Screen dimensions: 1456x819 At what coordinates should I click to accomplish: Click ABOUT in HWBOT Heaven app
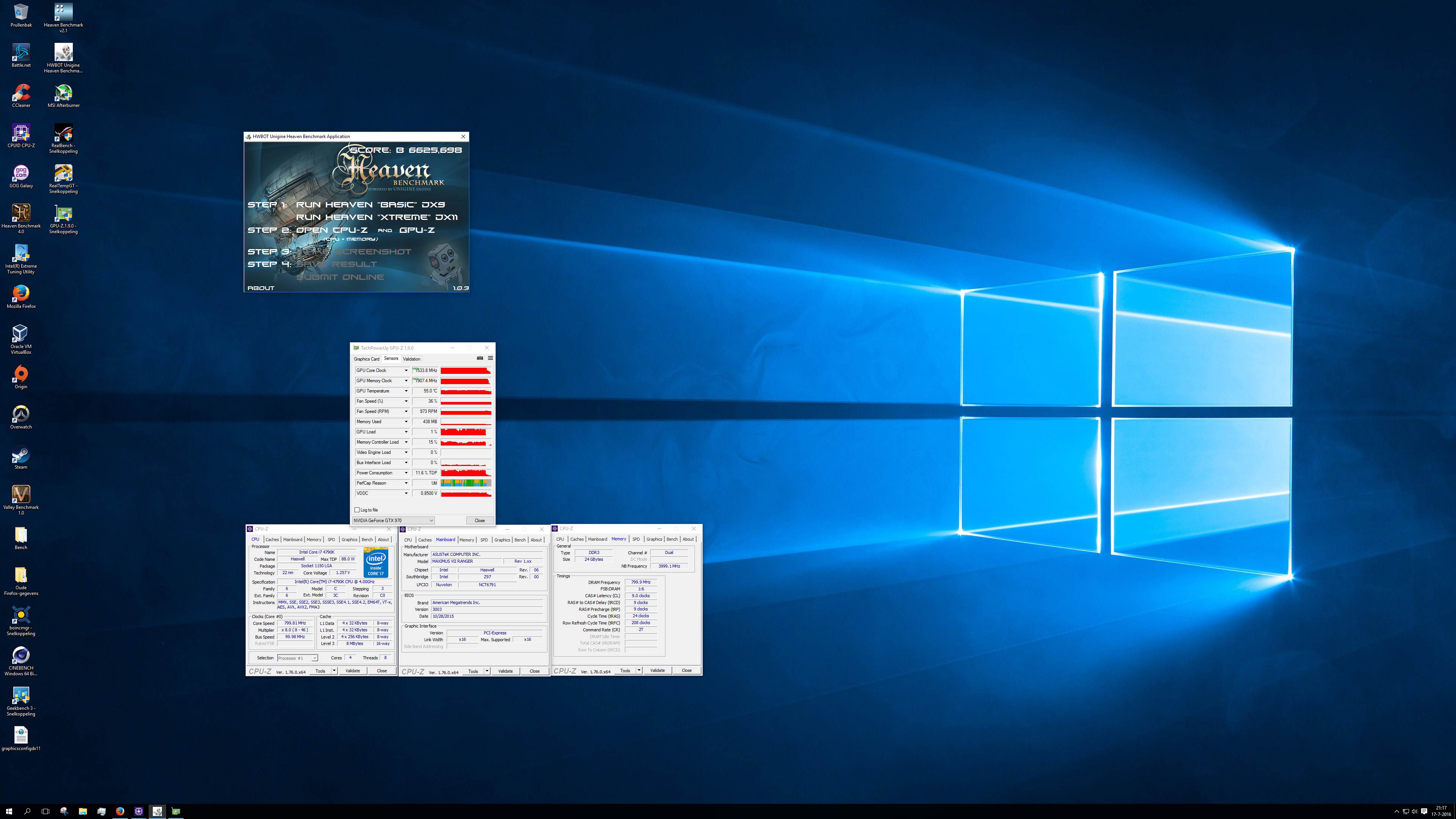pos(261,288)
